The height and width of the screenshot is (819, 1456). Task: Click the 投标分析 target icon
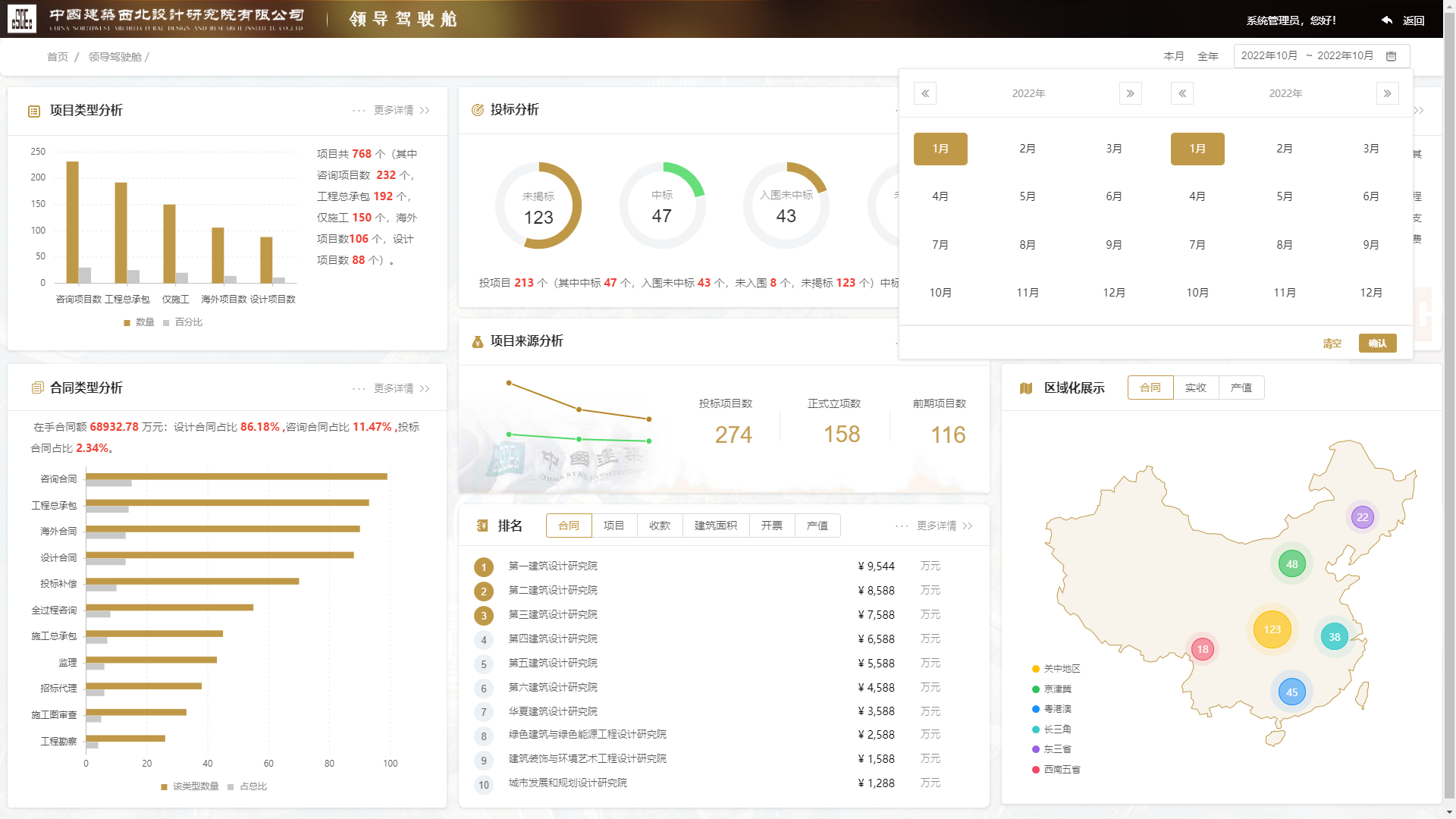pyautogui.click(x=478, y=110)
